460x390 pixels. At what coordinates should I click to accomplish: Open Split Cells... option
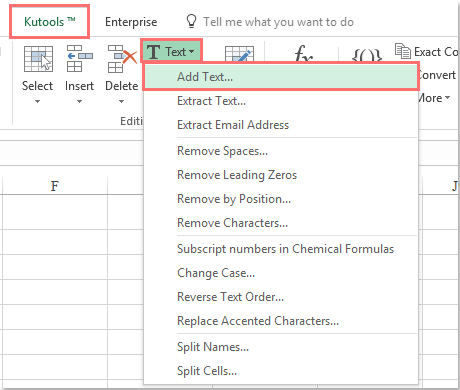(x=281, y=371)
